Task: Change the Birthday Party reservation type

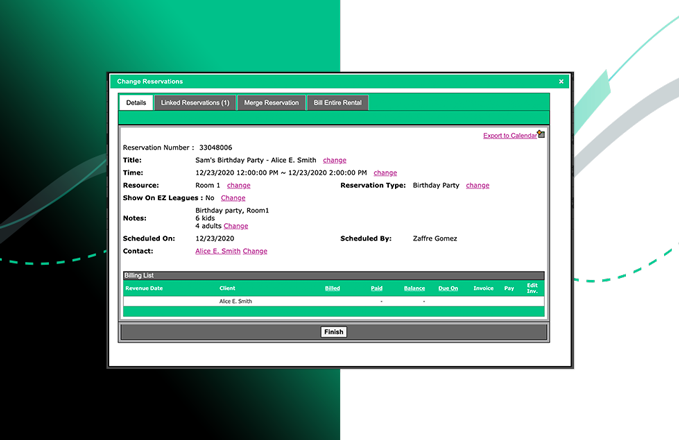Action: pyautogui.click(x=477, y=185)
